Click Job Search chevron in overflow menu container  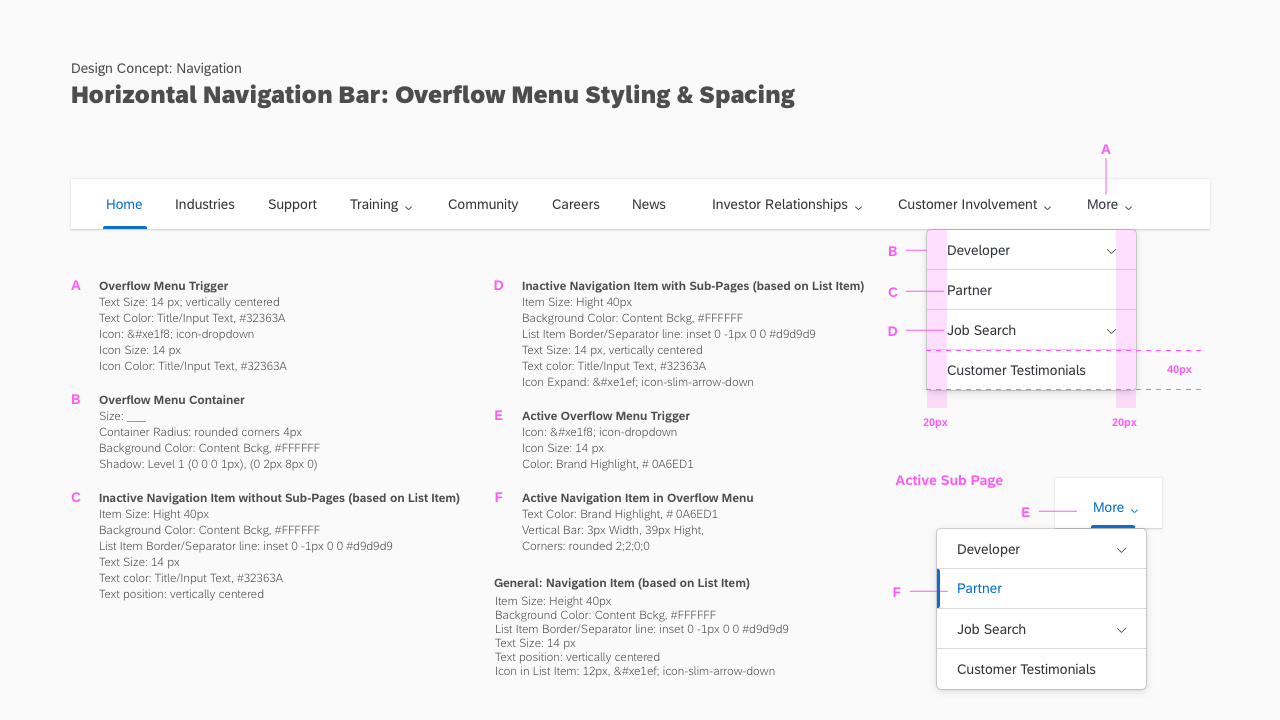(x=1111, y=330)
